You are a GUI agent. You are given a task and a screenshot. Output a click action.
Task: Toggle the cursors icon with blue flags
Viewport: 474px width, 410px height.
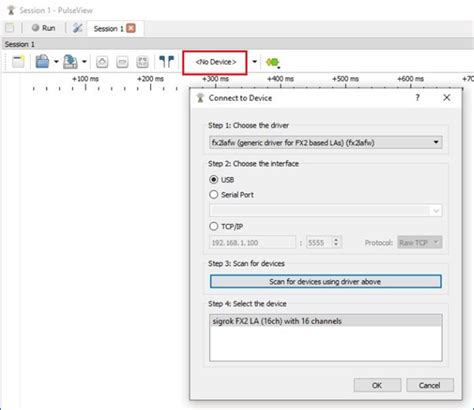(x=167, y=62)
